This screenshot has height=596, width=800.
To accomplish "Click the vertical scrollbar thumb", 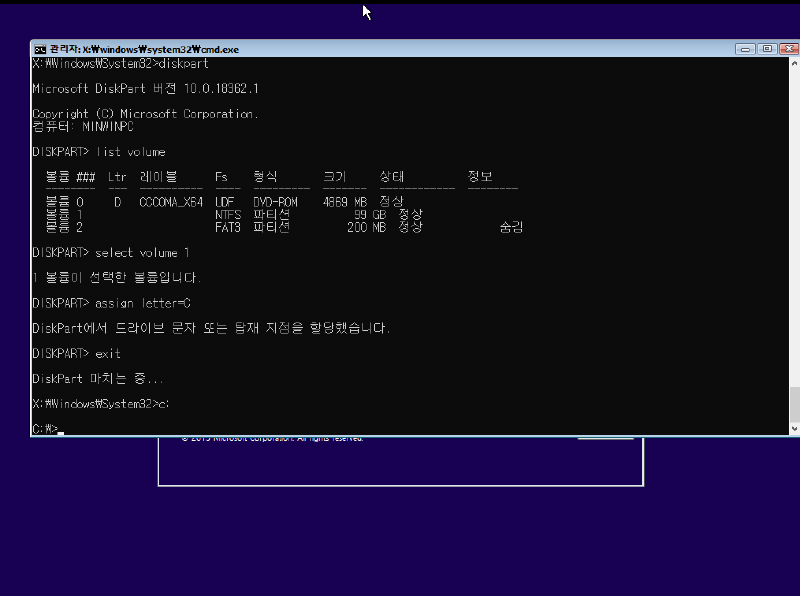I will [795, 404].
